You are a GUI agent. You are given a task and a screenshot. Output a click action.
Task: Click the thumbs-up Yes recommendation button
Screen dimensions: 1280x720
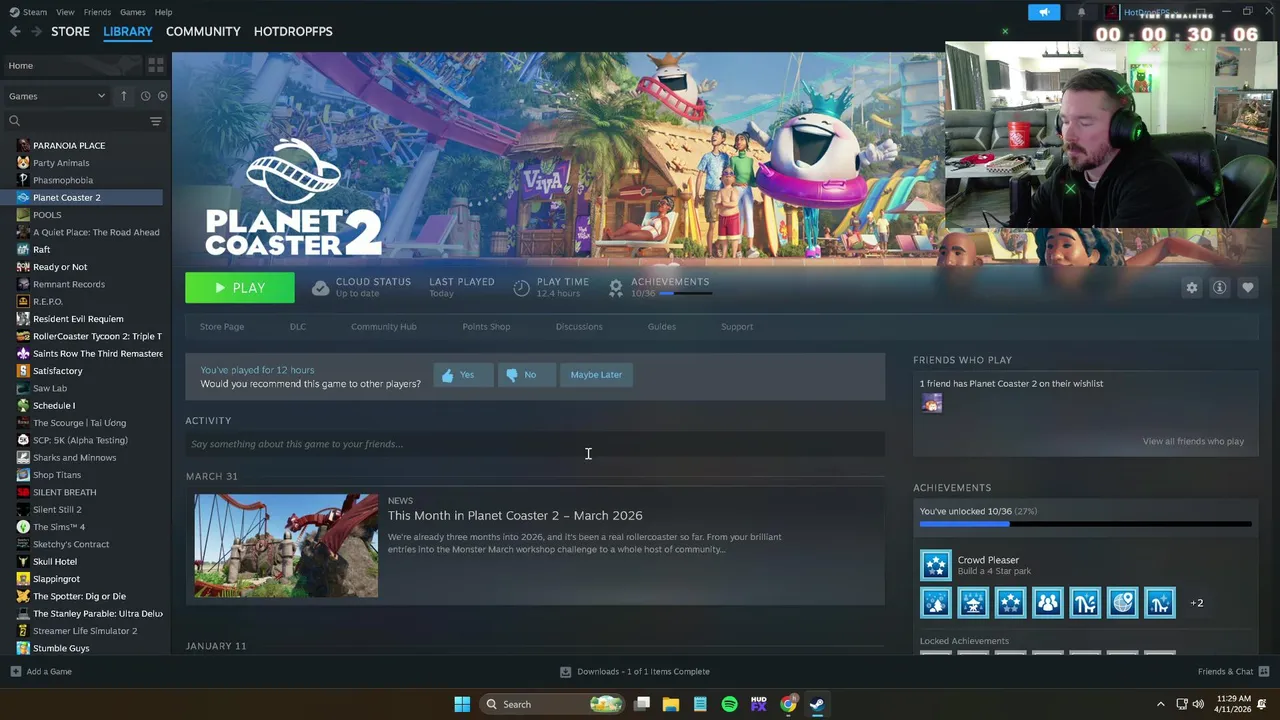pos(463,375)
